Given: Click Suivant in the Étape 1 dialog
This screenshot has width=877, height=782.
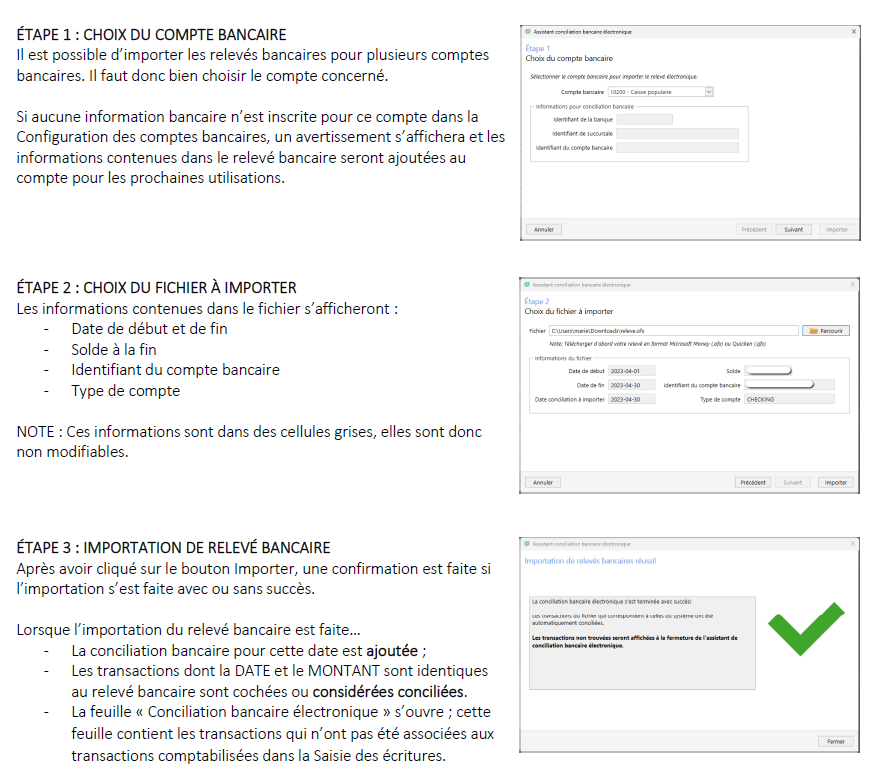Looking at the screenshot, I should [x=793, y=229].
